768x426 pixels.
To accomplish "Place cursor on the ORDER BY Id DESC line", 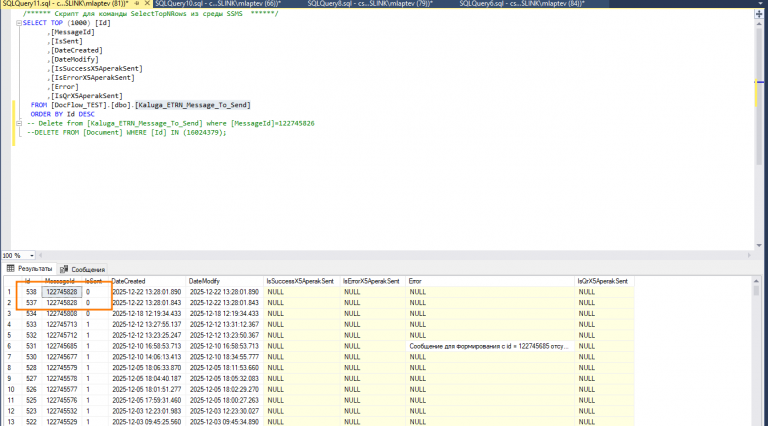I will 61,114.
